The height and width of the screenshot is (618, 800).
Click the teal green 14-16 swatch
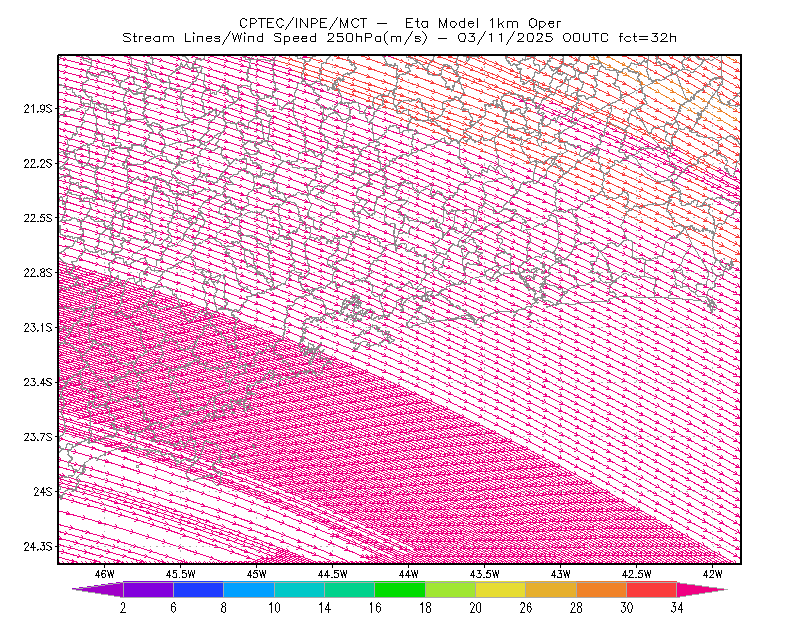(x=349, y=589)
